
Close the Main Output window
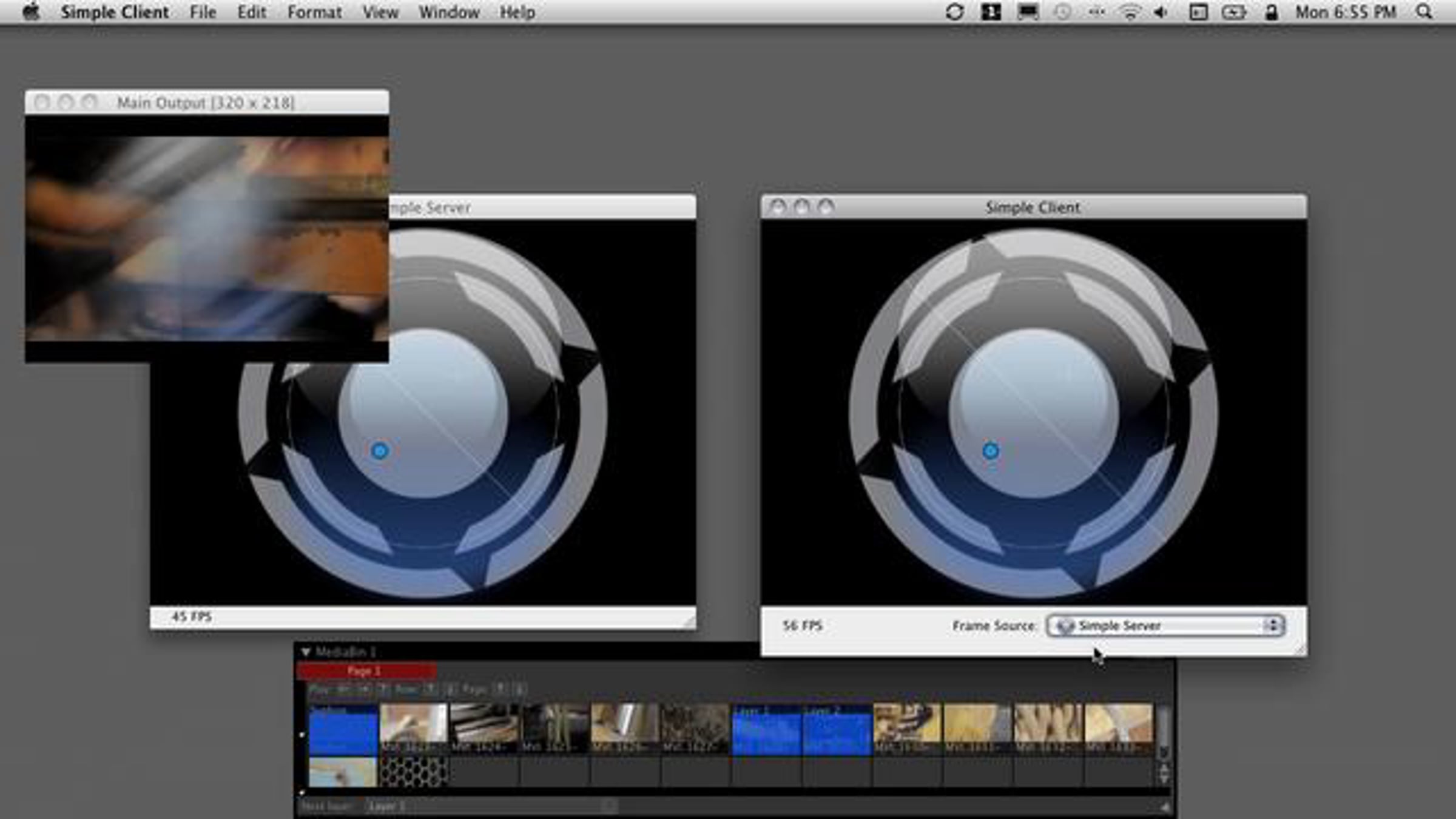coord(42,103)
